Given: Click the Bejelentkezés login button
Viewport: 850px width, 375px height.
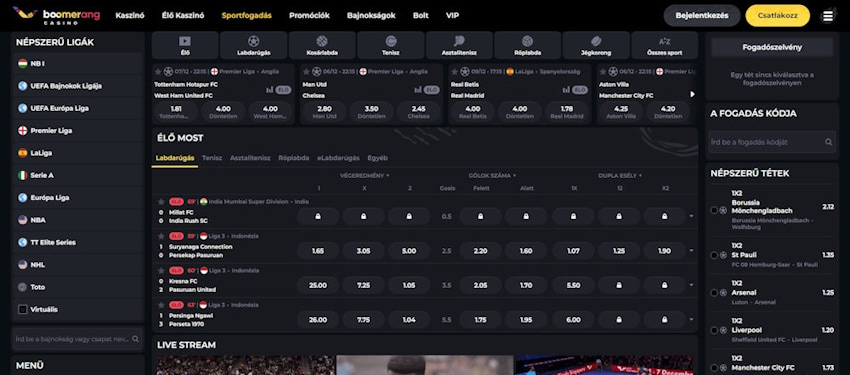Looking at the screenshot, I should coord(702,16).
